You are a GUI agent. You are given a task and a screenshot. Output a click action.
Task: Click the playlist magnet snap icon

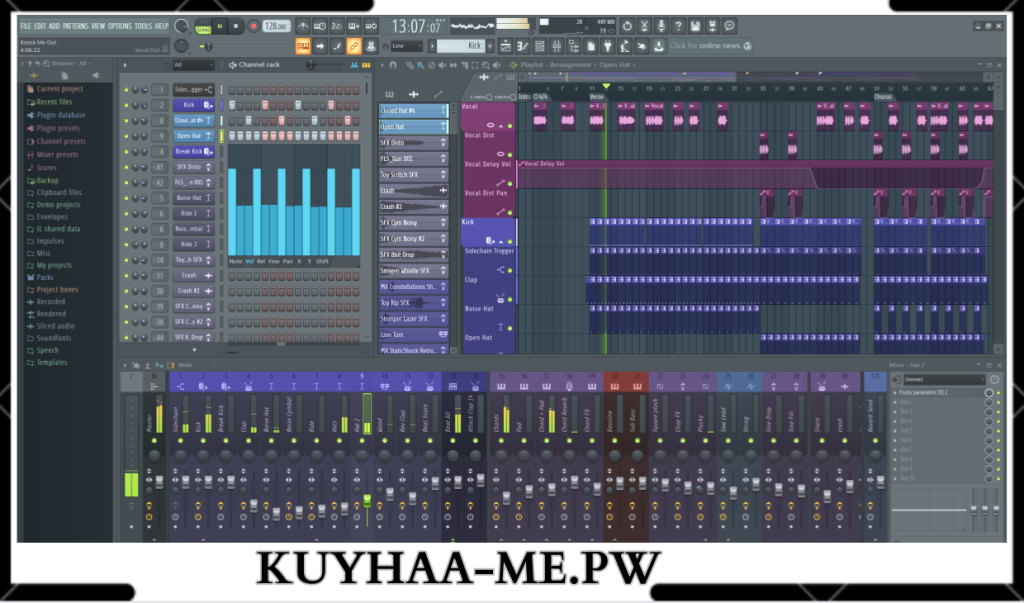[x=392, y=65]
